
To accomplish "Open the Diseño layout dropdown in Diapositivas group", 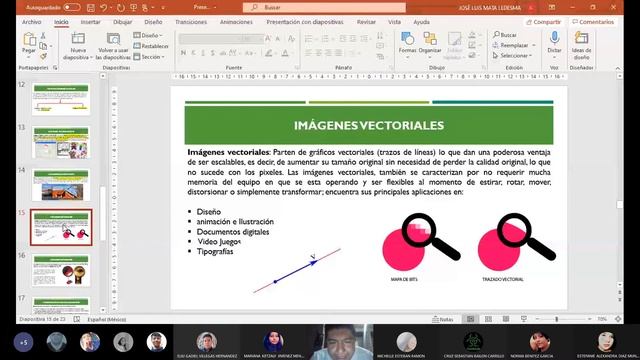I will click(x=148, y=36).
